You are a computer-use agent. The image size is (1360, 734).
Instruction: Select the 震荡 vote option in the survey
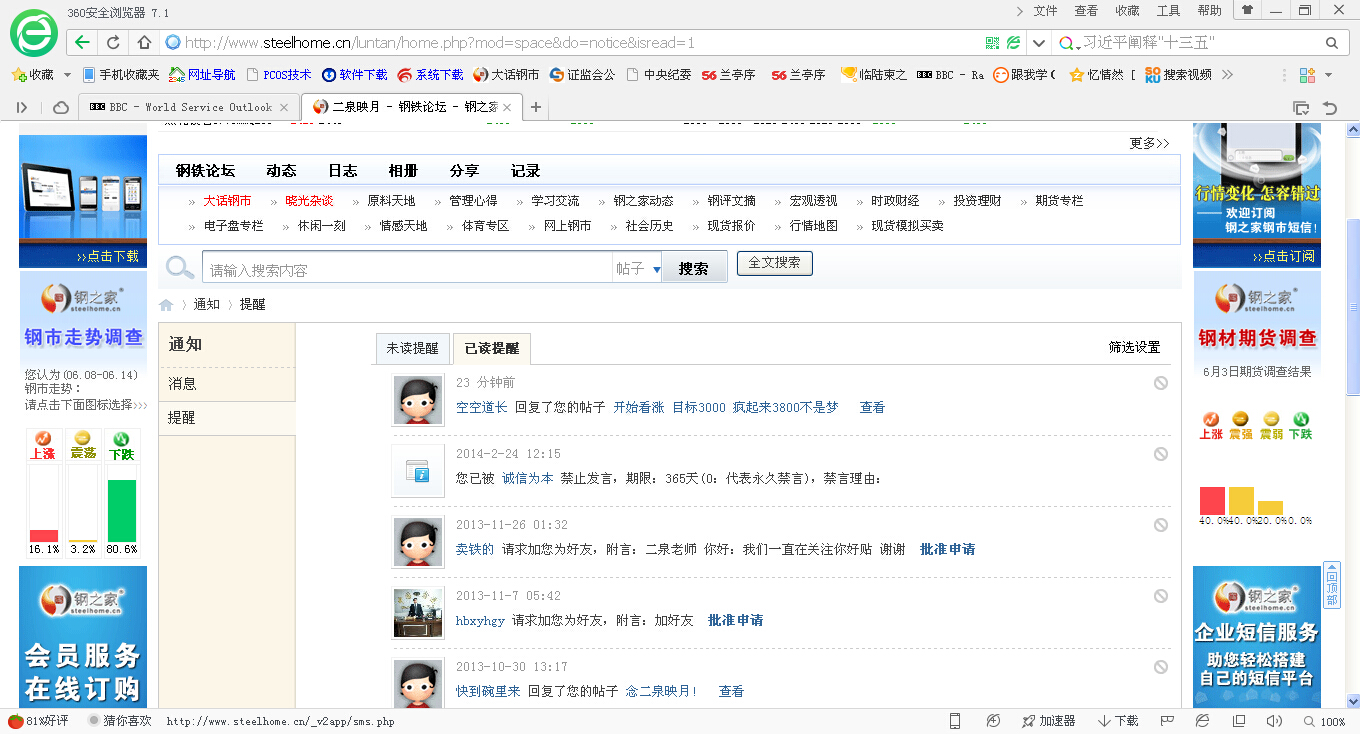coord(83,445)
